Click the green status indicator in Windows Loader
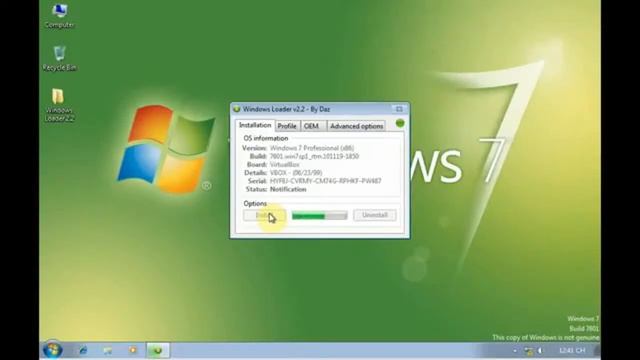This screenshot has width=640, height=360. click(400, 123)
